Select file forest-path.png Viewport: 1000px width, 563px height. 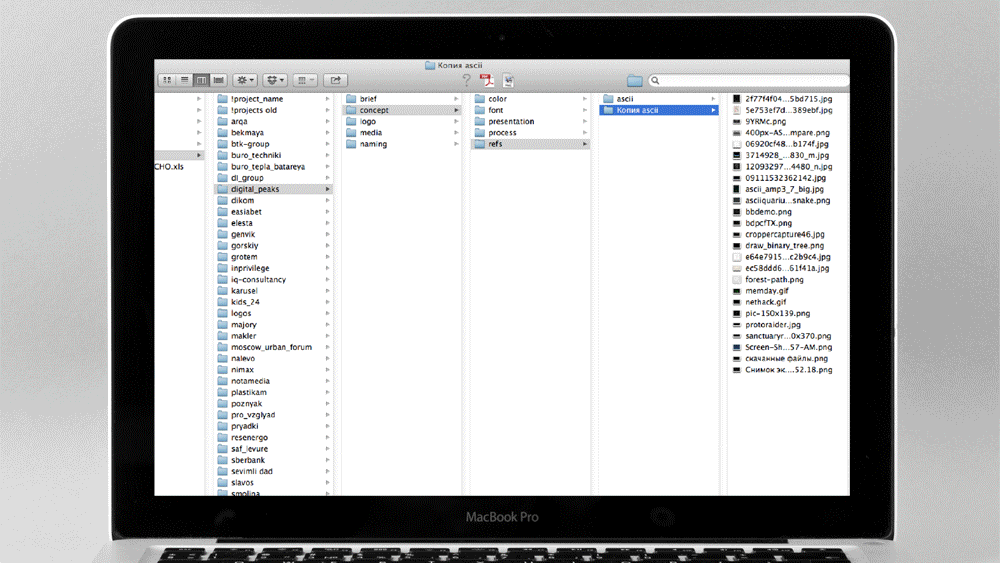774,280
